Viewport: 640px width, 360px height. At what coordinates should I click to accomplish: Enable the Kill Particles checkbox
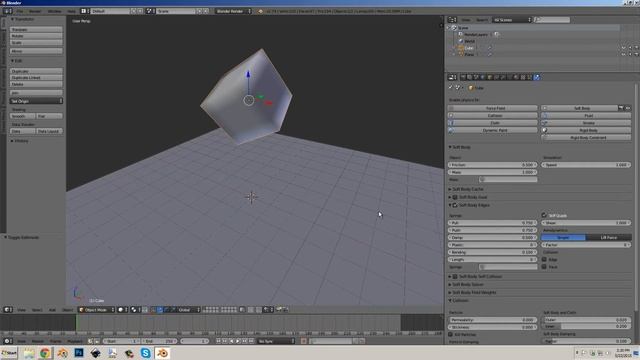pos(451,334)
